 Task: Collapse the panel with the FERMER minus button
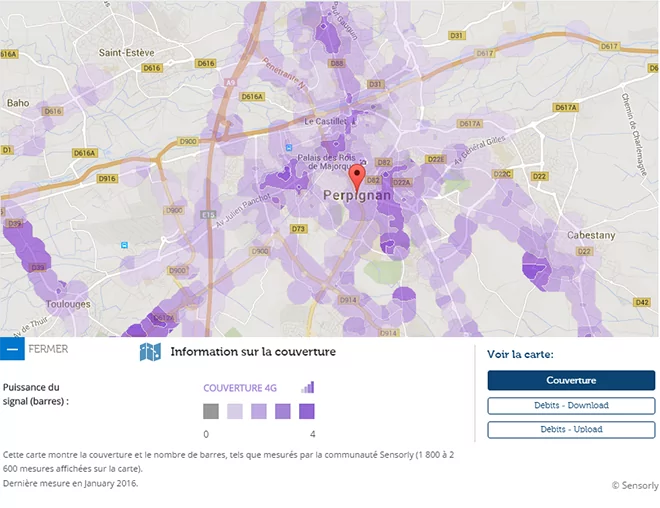[12, 350]
